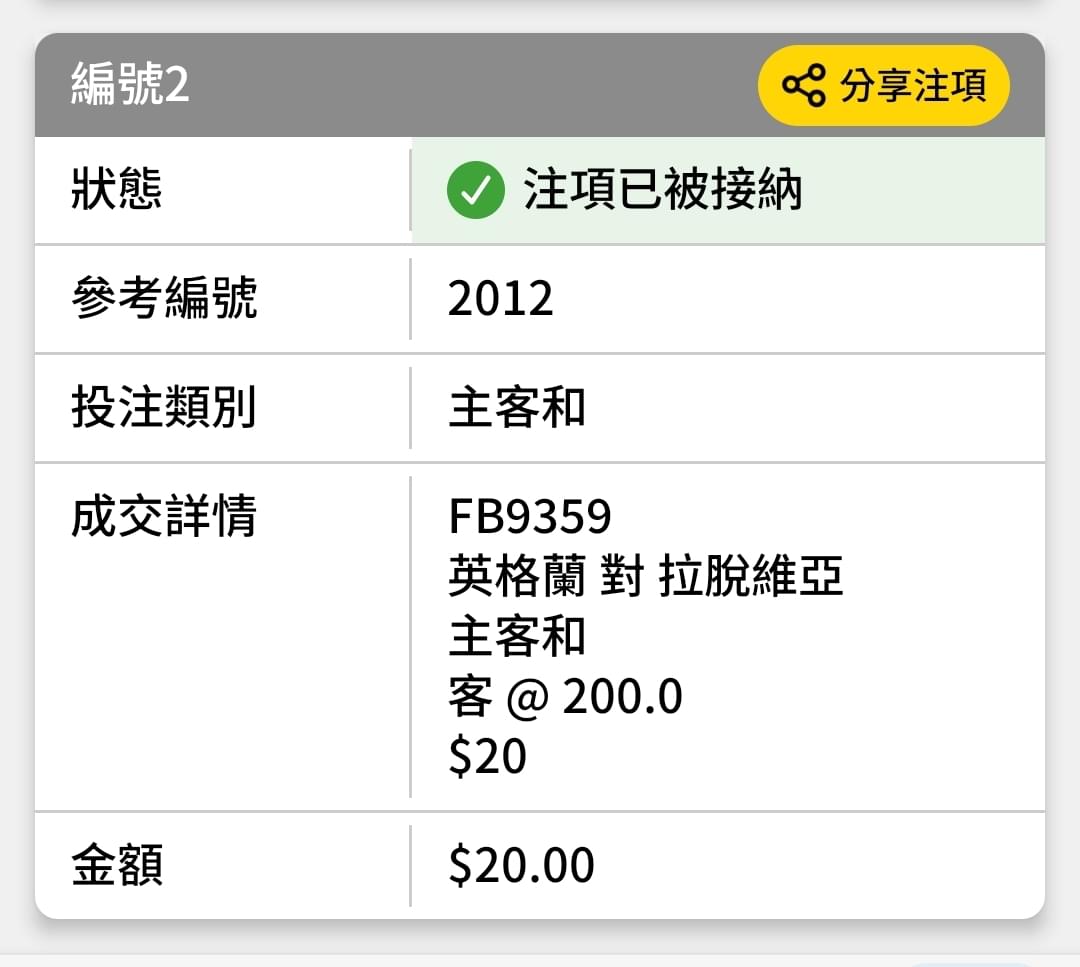Select reference number 2012

point(500,299)
